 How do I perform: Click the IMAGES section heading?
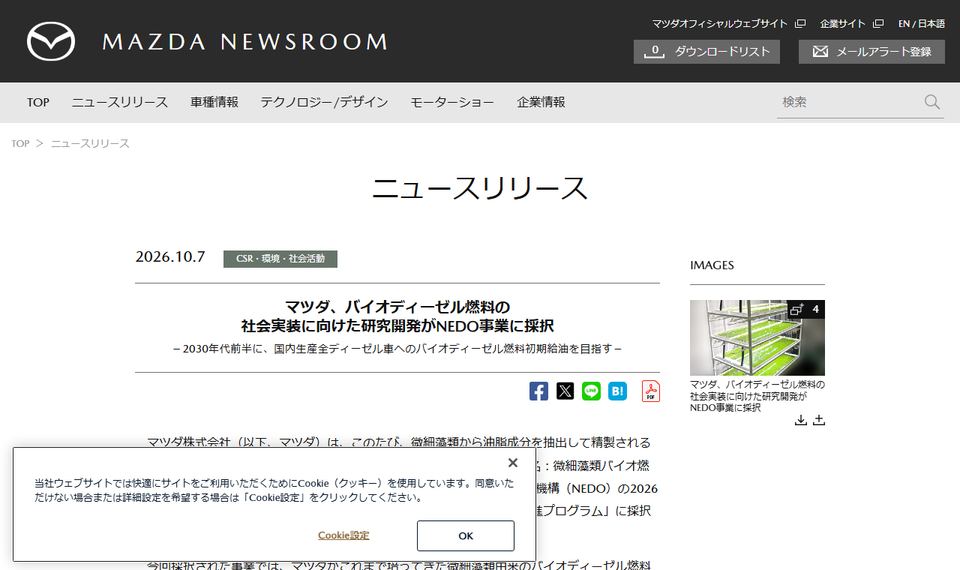712,265
